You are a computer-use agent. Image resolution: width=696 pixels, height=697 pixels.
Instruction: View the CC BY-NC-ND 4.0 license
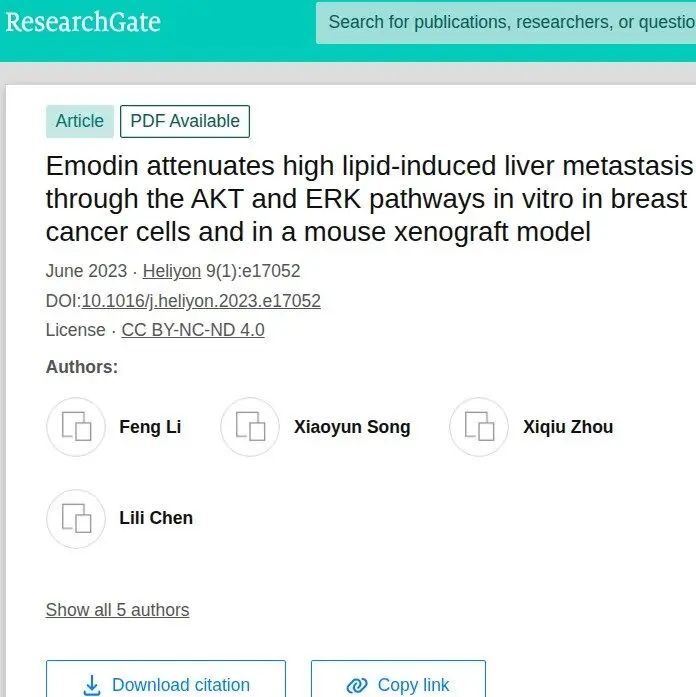[x=193, y=330]
